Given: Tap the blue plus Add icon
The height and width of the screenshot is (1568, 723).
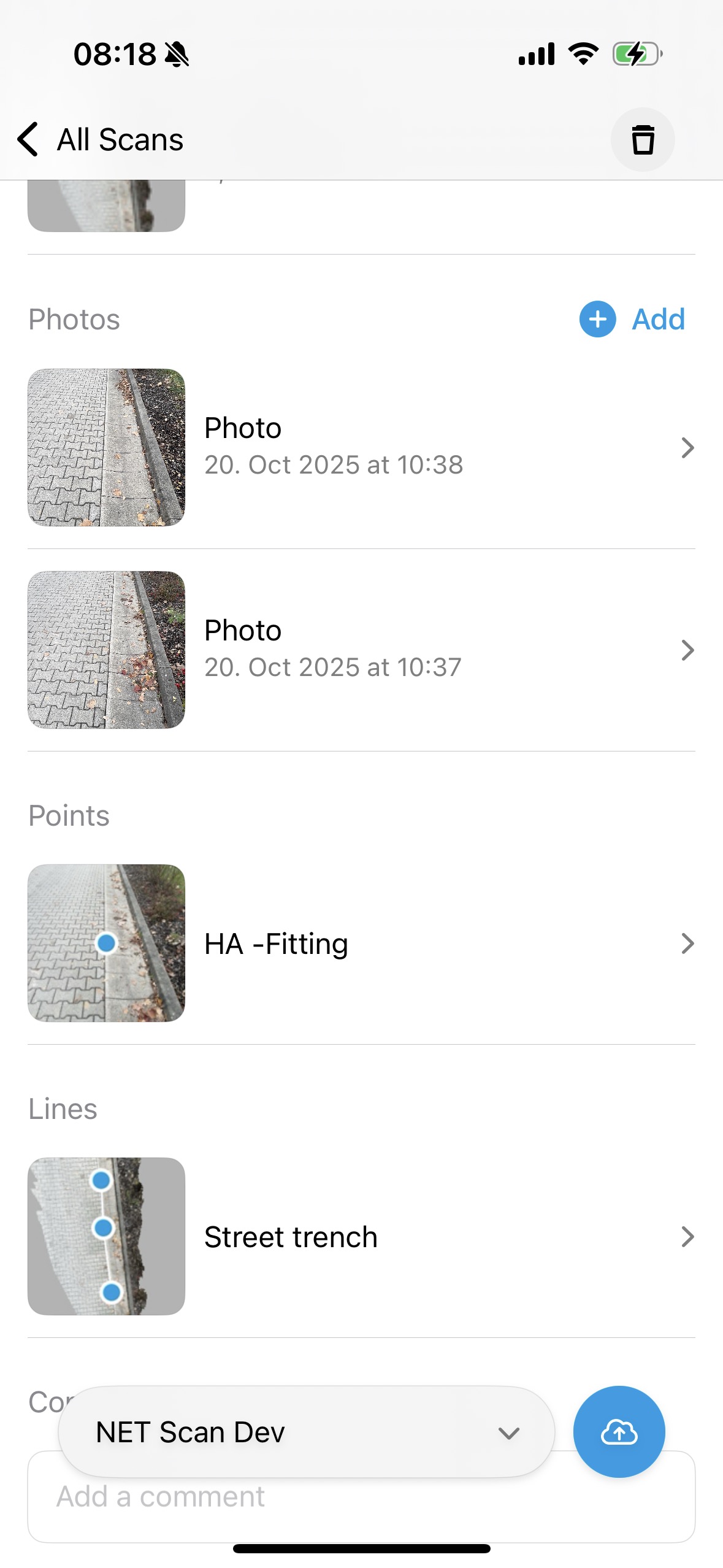Looking at the screenshot, I should (597, 319).
